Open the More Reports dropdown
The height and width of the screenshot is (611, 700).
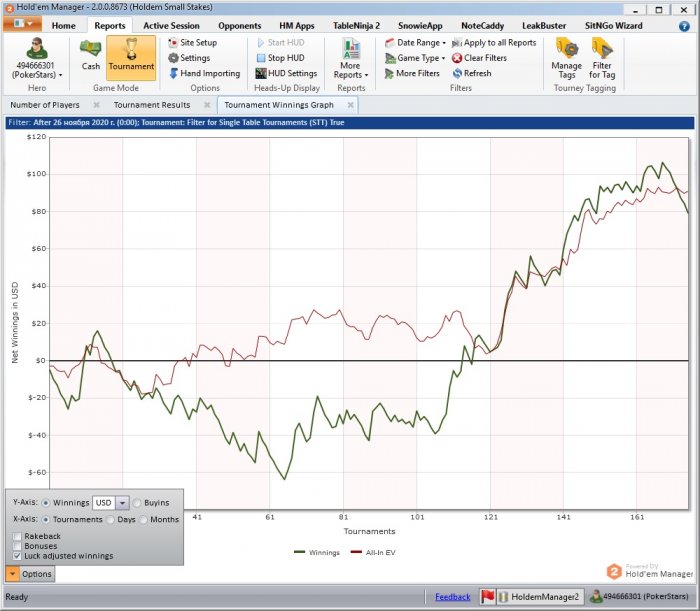350,59
